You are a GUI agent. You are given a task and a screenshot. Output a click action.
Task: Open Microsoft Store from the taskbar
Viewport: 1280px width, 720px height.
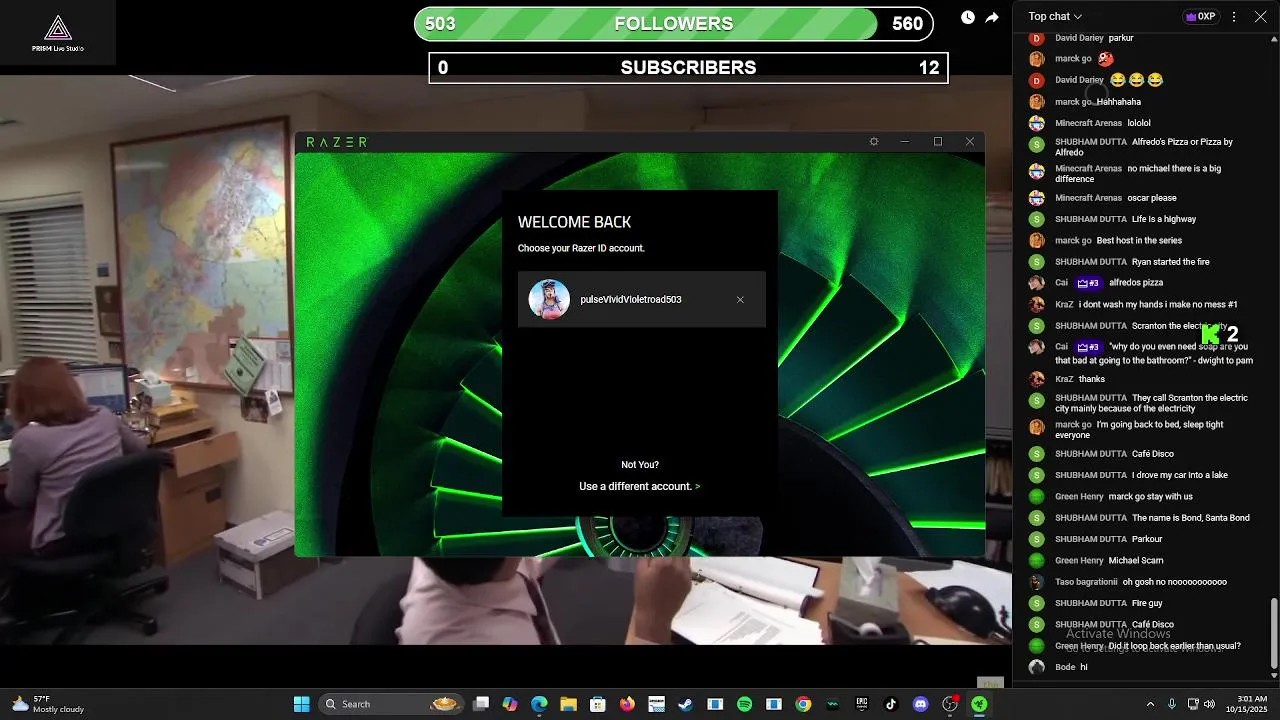coord(597,704)
